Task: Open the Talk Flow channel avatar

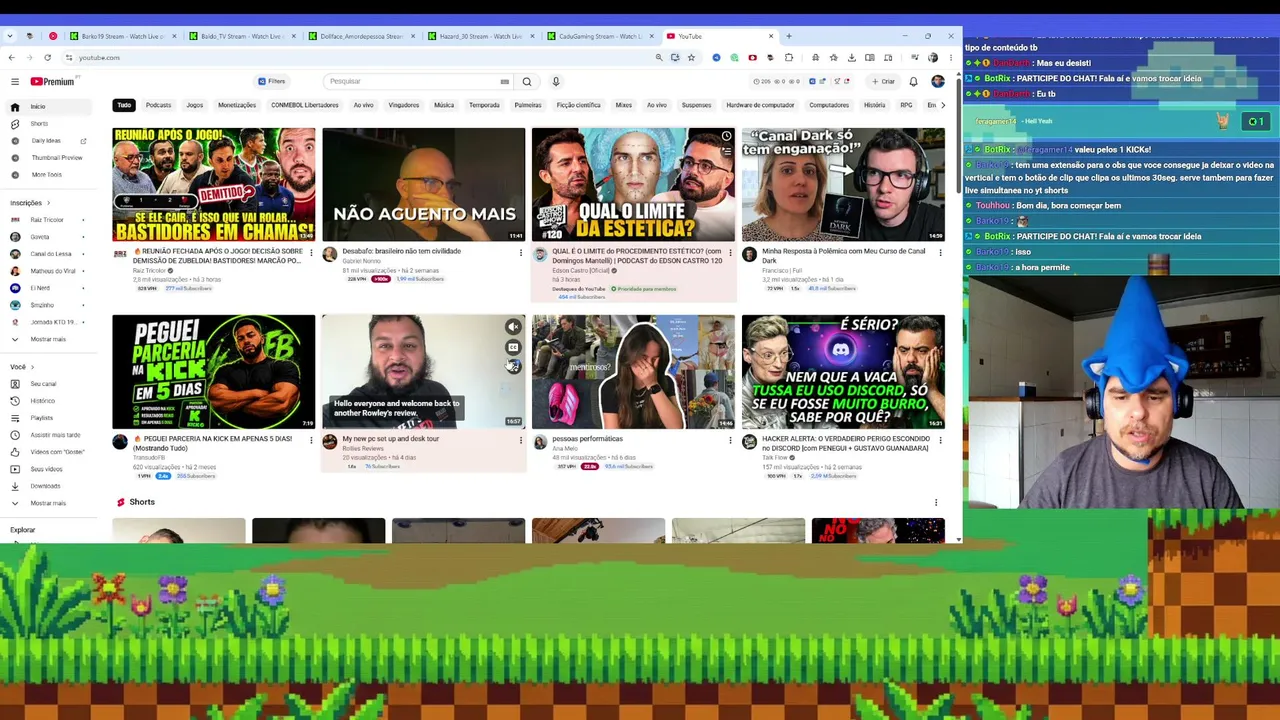Action: 749,442
